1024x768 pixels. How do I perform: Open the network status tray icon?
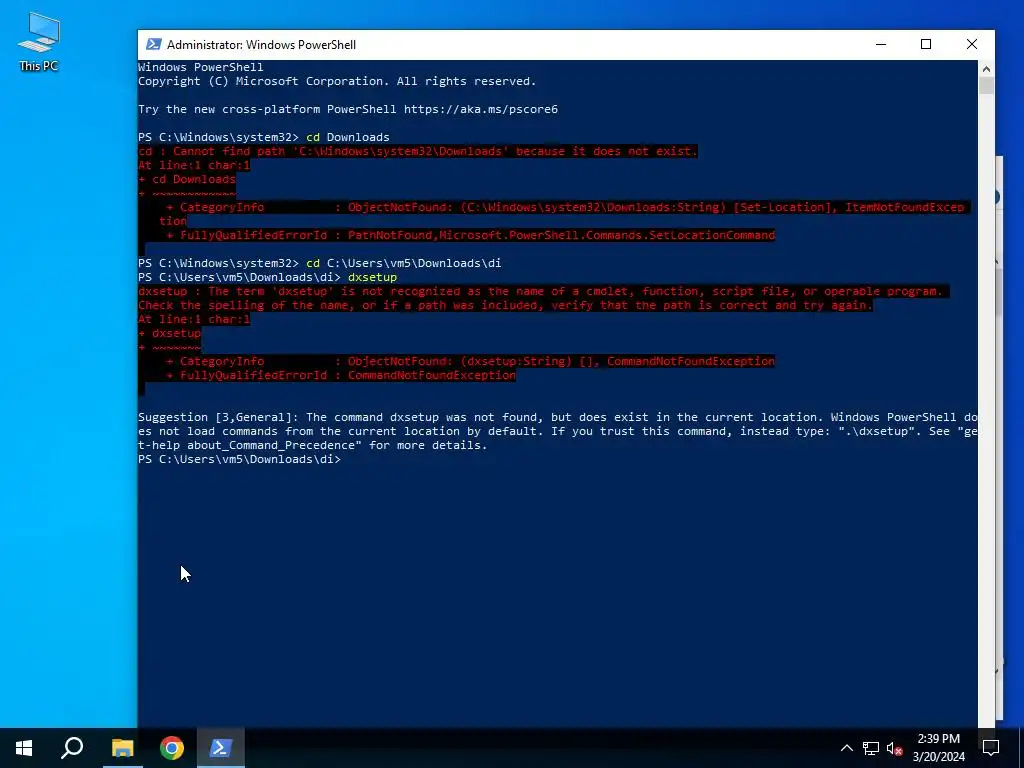(871, 748)
